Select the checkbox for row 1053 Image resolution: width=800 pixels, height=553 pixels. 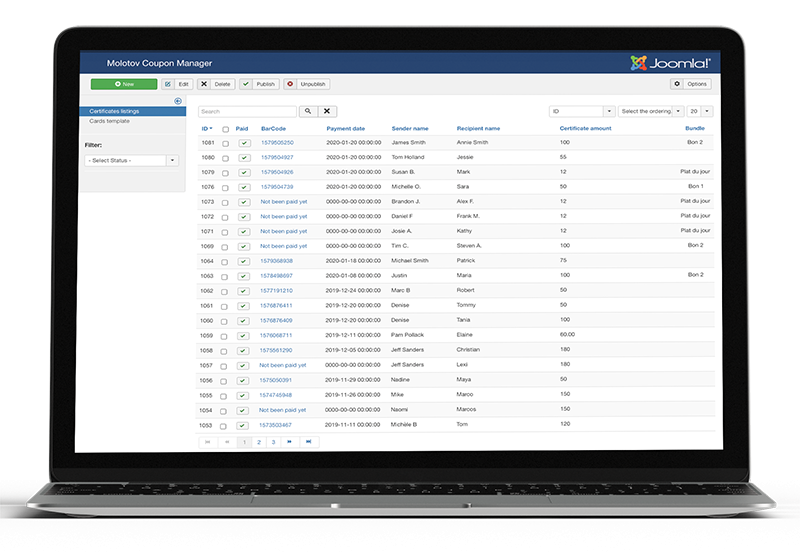pyautogui.click(x=225, y=425)
